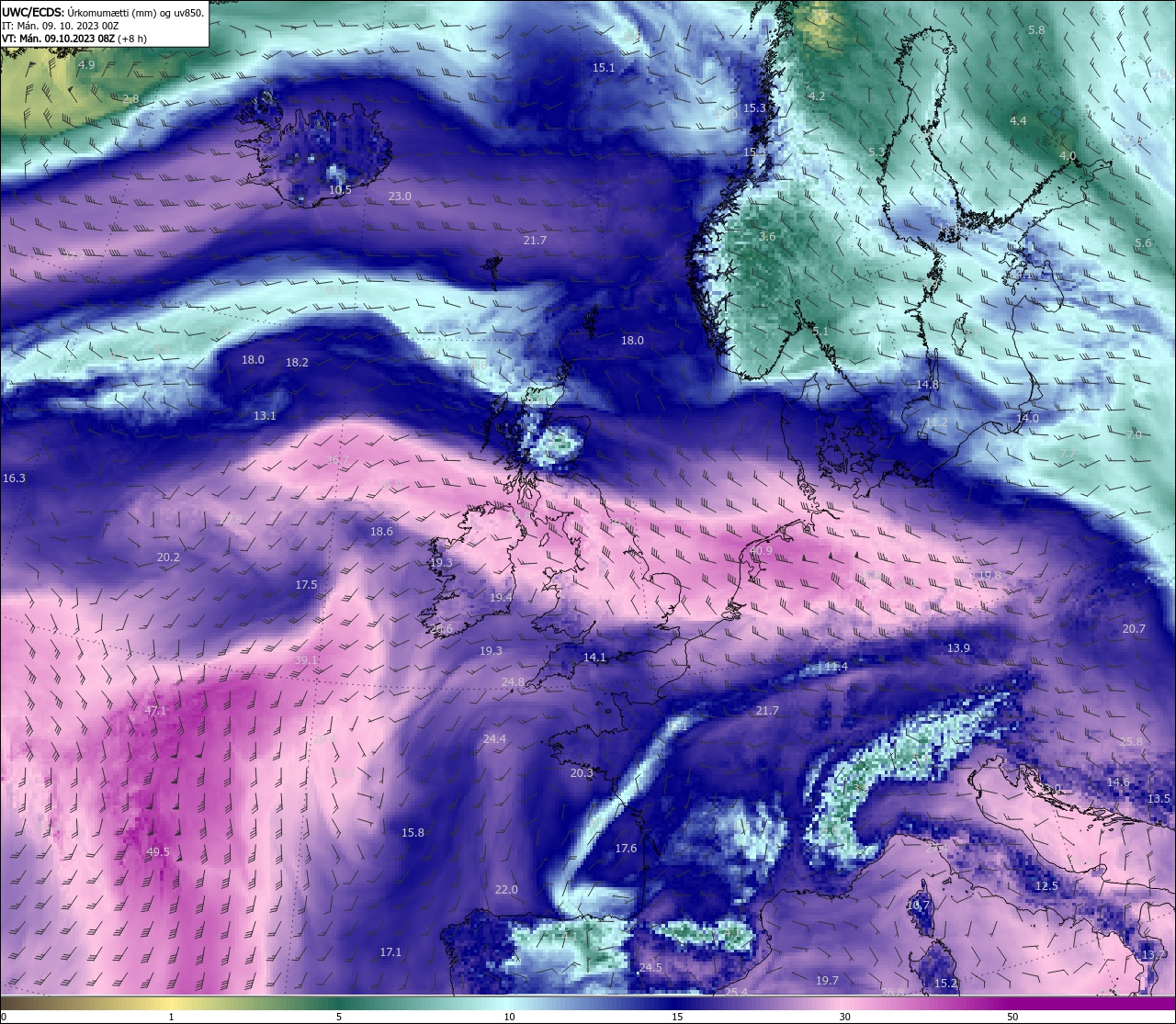
Task: Select the 15.1 value at the top
Action: [604, 68]
